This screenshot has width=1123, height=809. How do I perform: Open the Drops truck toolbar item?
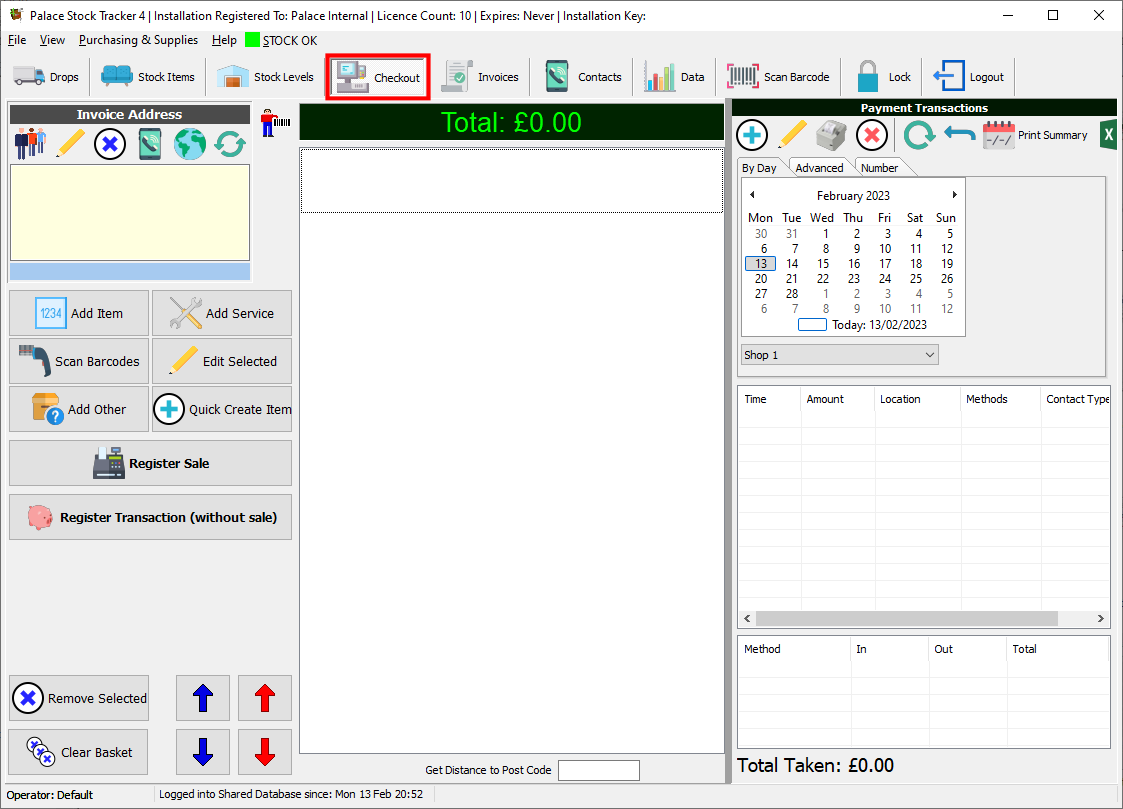click(x=46, y=77)
